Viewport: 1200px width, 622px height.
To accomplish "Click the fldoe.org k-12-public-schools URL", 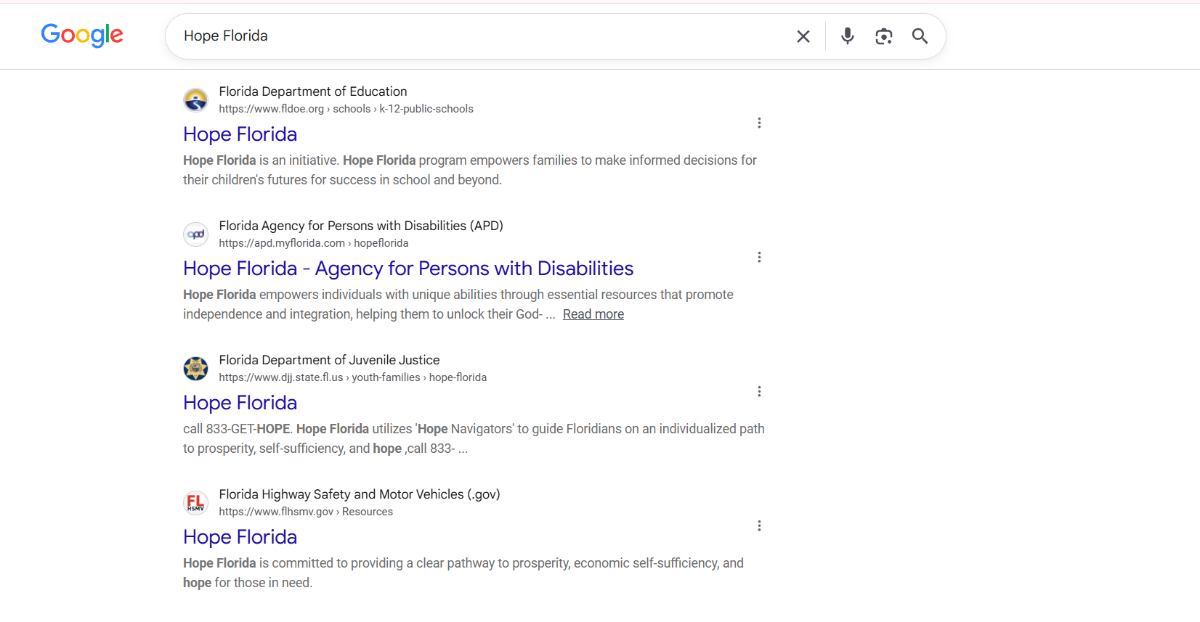I will [346, 109].
